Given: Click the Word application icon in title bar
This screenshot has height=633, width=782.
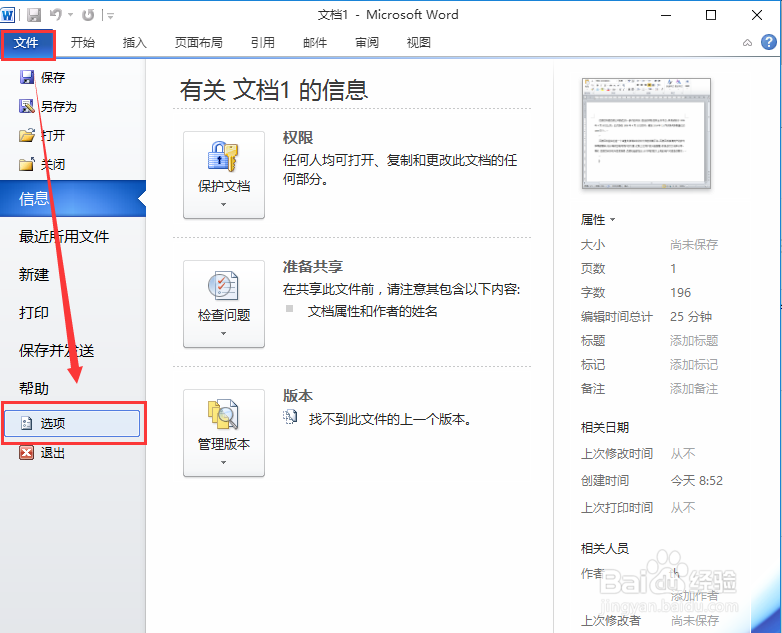Looking at the screenshot, I should click(7, 15).
